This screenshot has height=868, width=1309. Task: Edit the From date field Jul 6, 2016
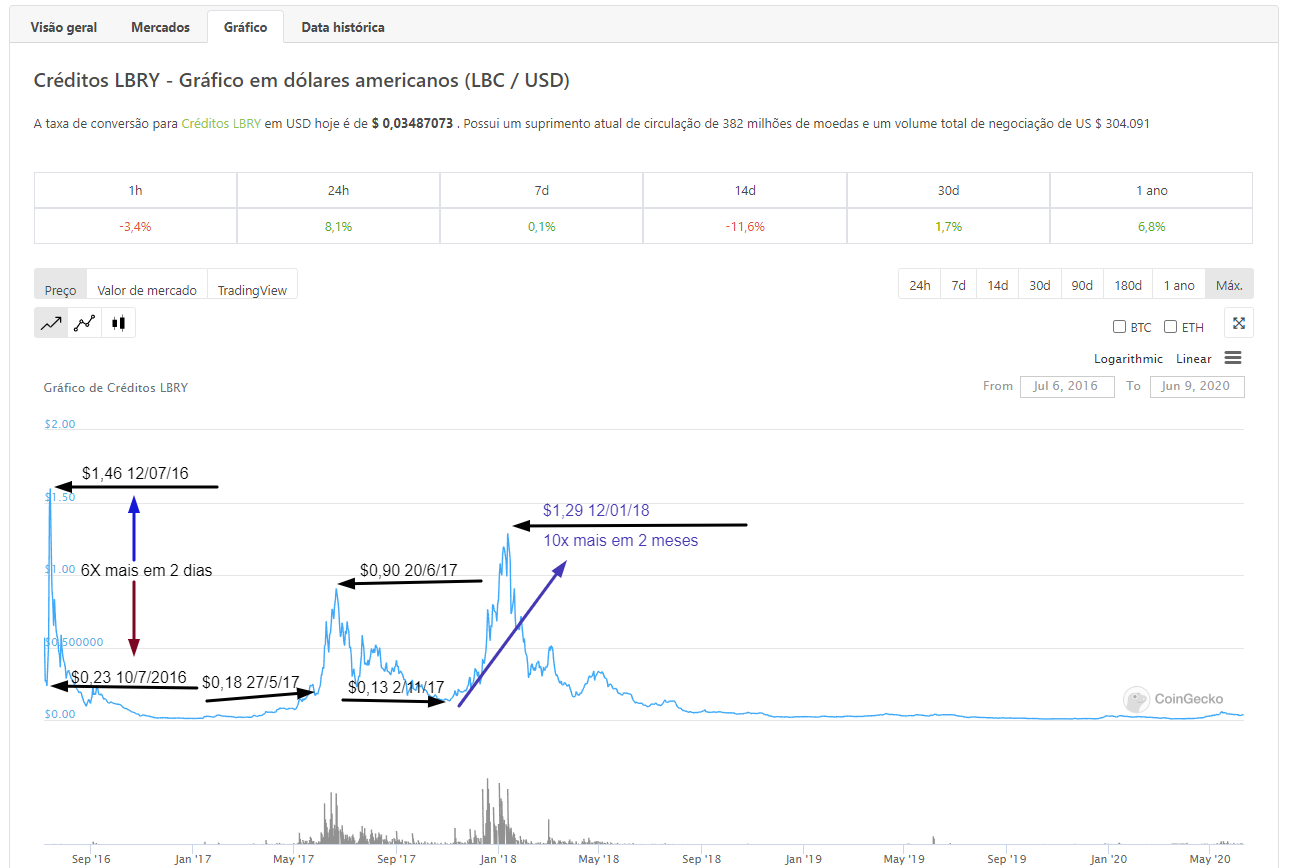(1067, 386)
